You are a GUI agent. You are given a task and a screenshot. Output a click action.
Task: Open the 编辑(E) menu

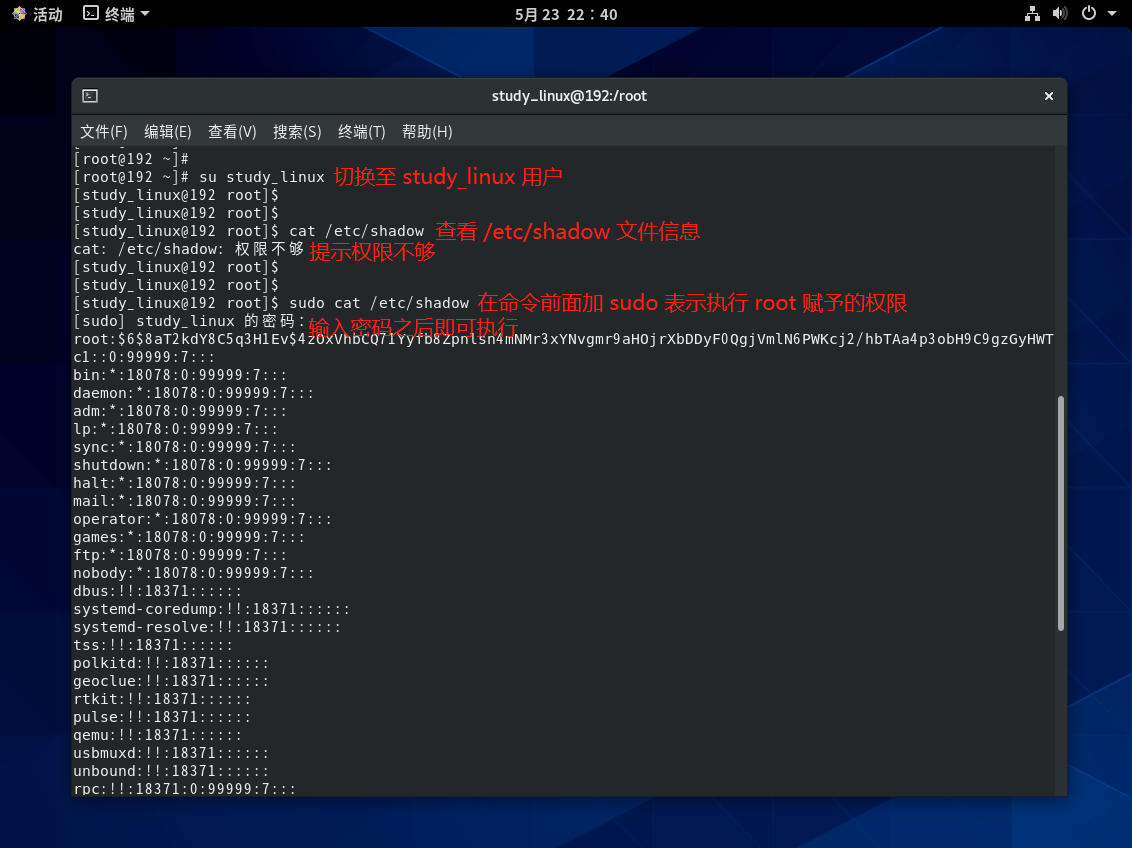click(x=168, y=131)
